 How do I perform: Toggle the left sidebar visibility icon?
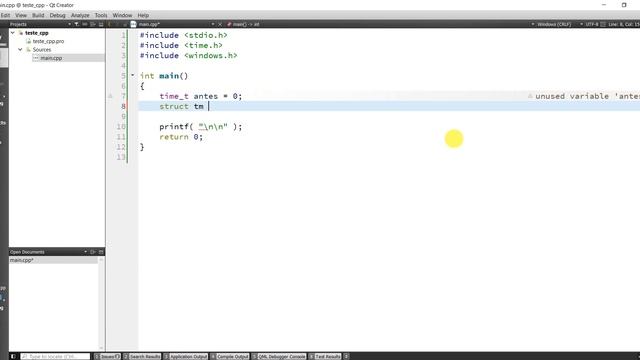click(x=13, y=356)
